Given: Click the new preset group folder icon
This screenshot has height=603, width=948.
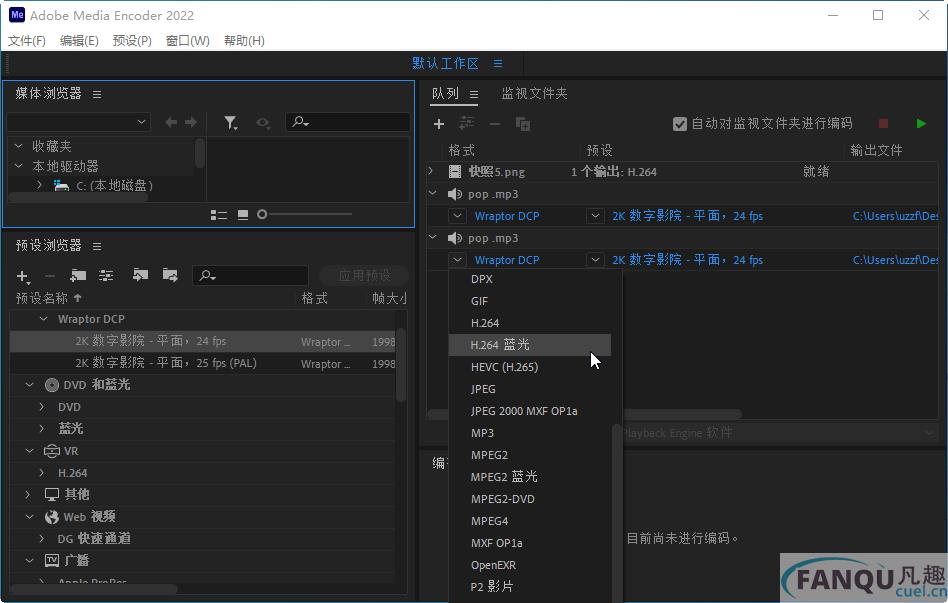Looking at the screenshot, I should click(78, 276).
